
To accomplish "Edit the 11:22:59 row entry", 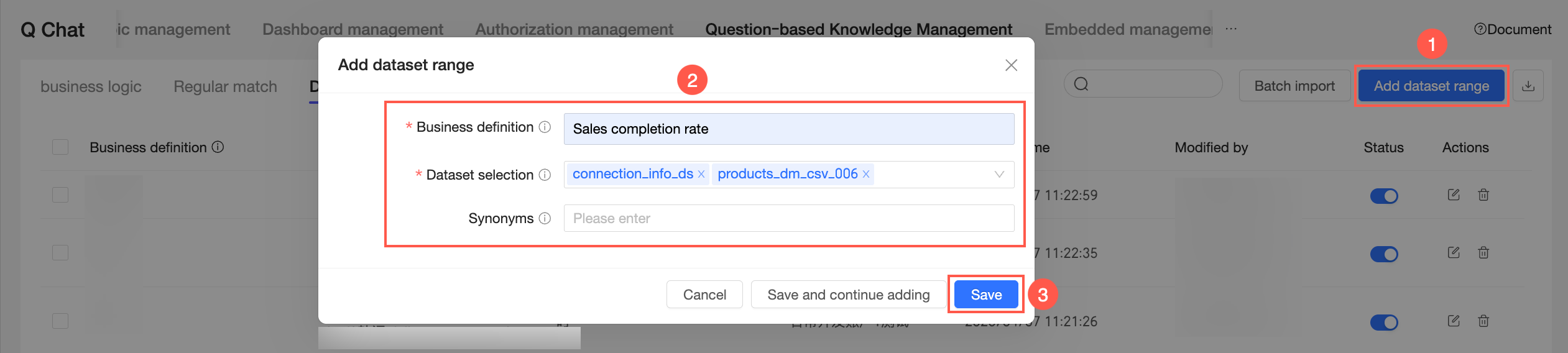I will (1454, 195).
